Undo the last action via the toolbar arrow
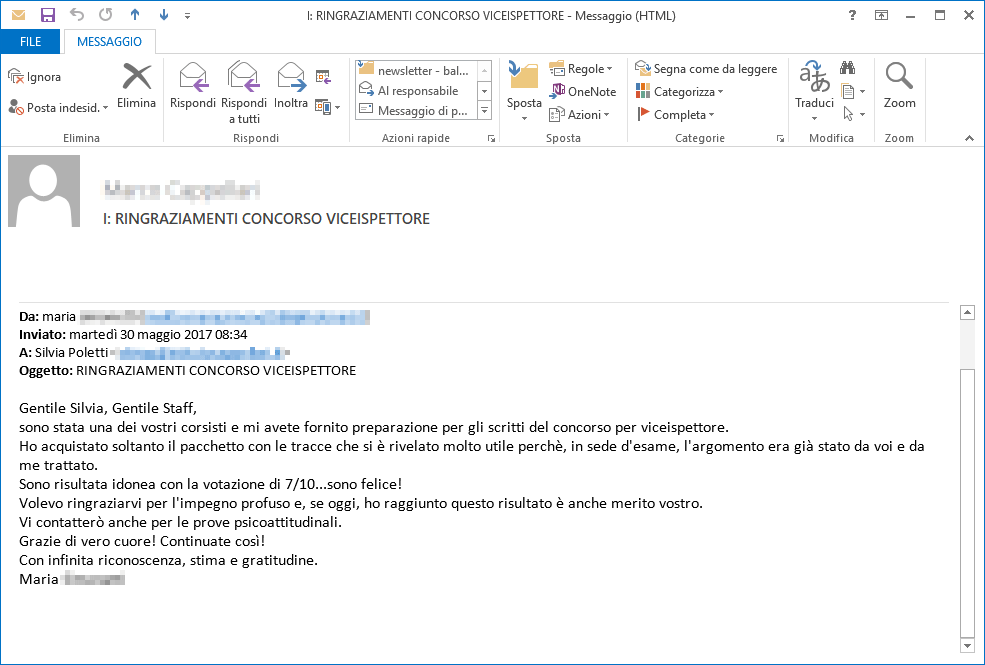Image resolution: width=985 pixels, height=665 pixels. point(77,15)
